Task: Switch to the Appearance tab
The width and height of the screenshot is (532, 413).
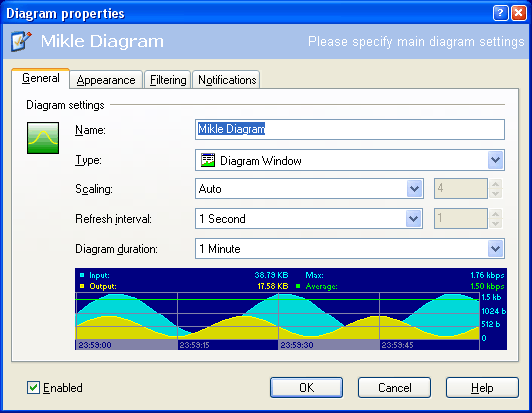Action: tap(106, 80)
